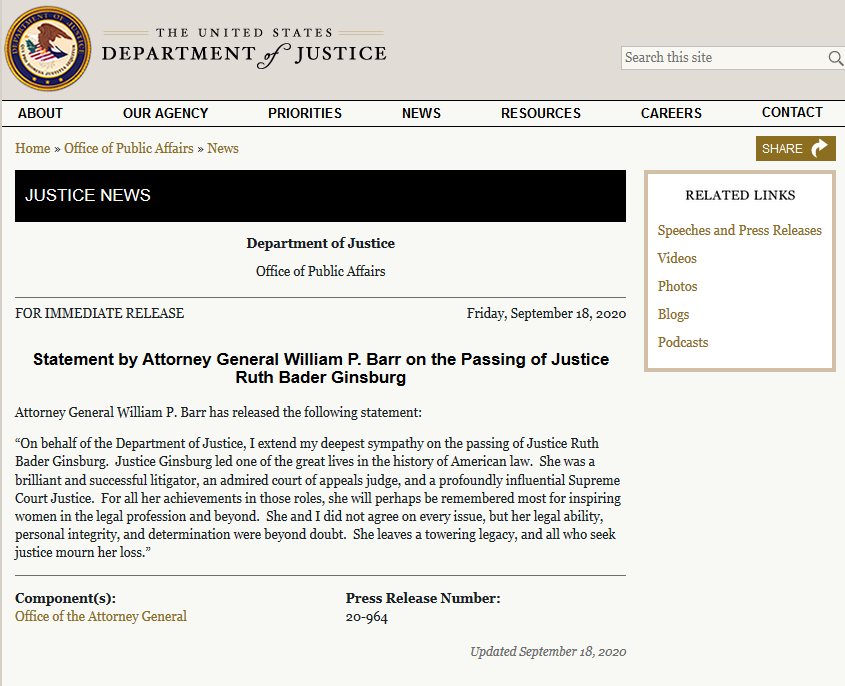Image resolution: width=845 pixels, height=686 pixels.
Task: Click the For Immediate Release label
Action: point(100,313)
